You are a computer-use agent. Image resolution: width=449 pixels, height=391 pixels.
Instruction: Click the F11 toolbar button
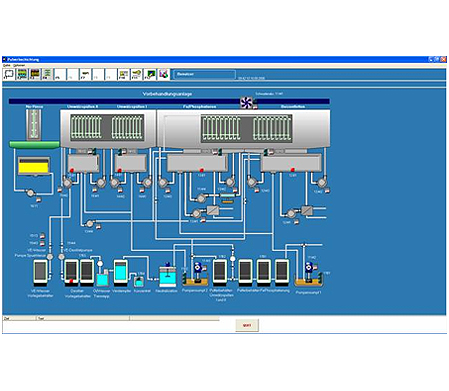pos(136,74)
